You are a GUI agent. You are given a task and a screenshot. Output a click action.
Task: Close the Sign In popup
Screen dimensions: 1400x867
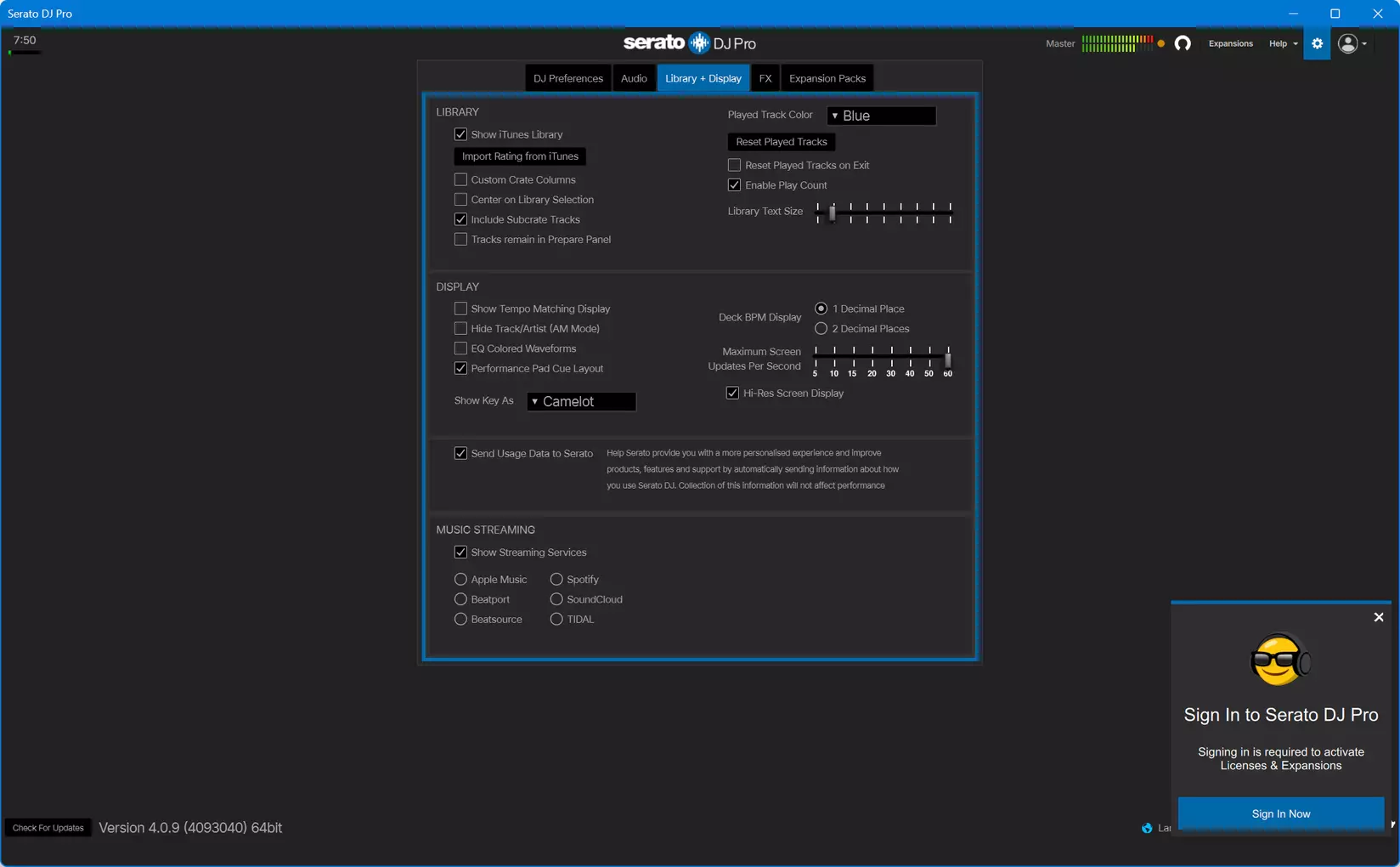click(x=1379, y=617)
